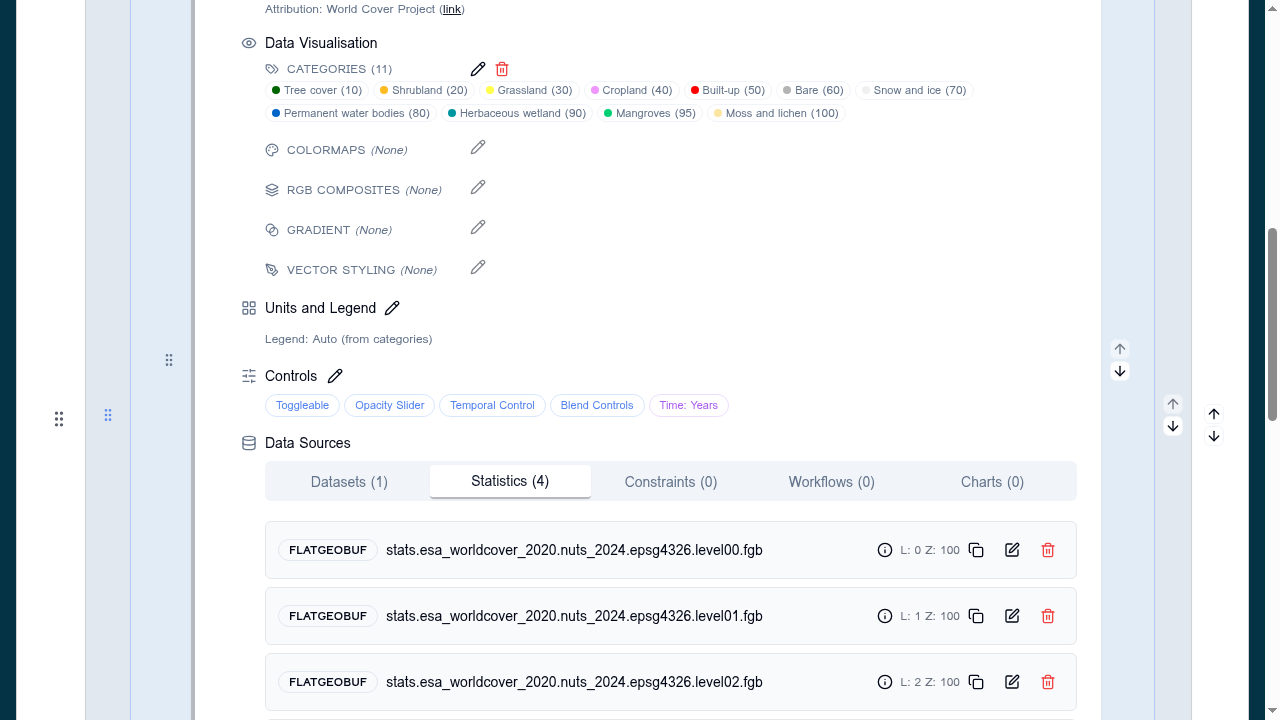
Task: Select the Shrubland (20) category chip
Action: 424,90
